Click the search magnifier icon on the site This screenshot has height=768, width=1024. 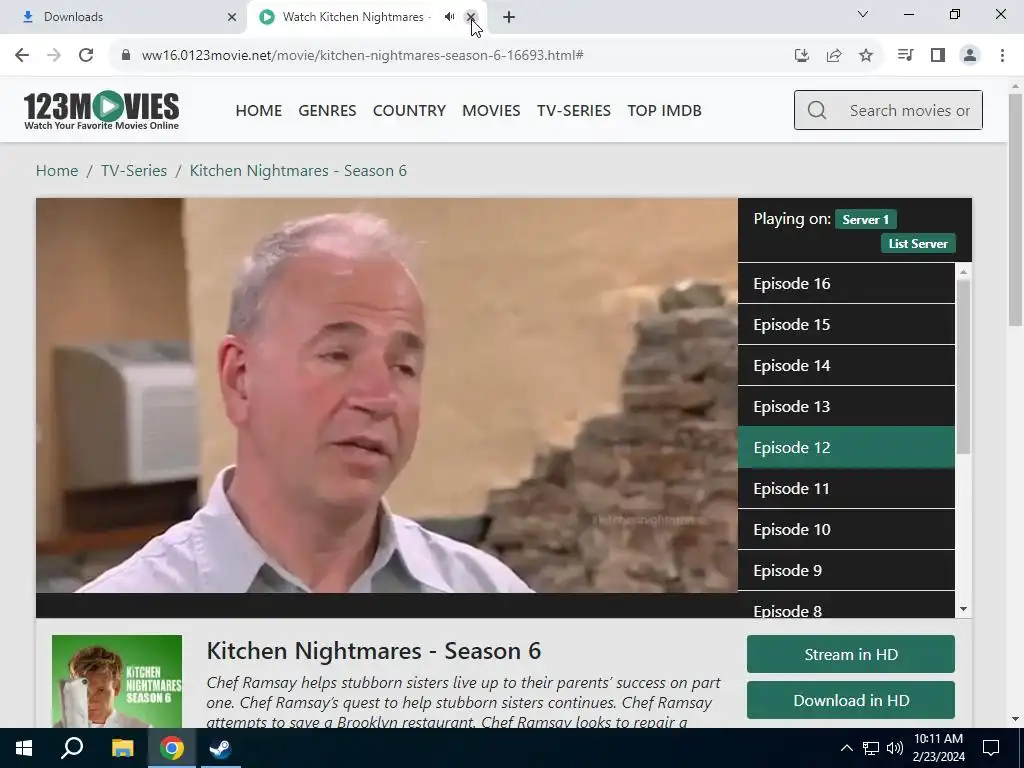(x=816, y=110)
